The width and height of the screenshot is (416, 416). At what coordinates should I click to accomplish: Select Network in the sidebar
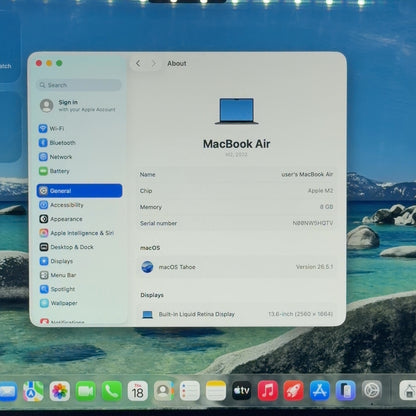pyautogui.click(x=55, y=157)
